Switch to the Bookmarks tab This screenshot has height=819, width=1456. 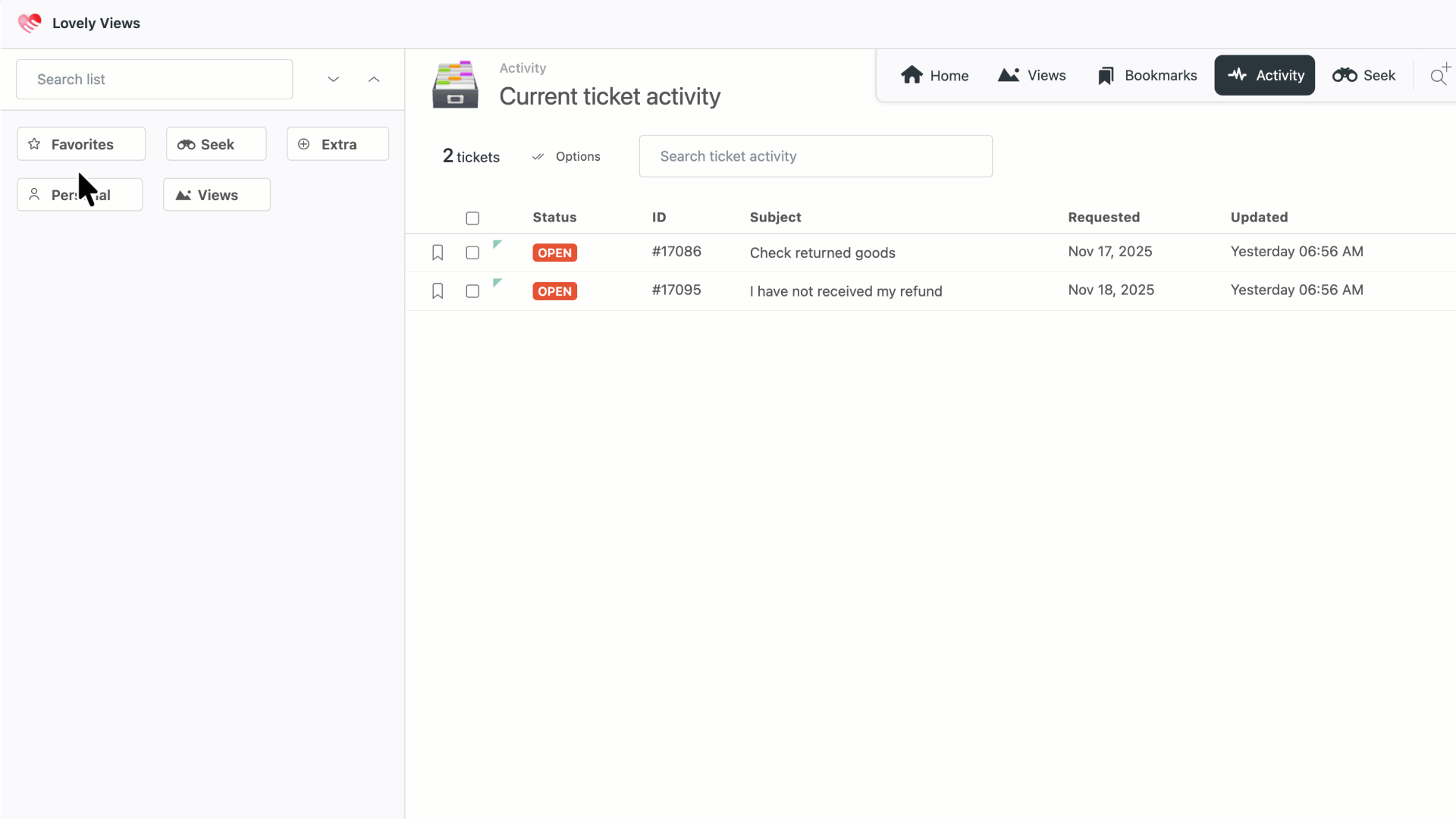tap(1147, 75)
